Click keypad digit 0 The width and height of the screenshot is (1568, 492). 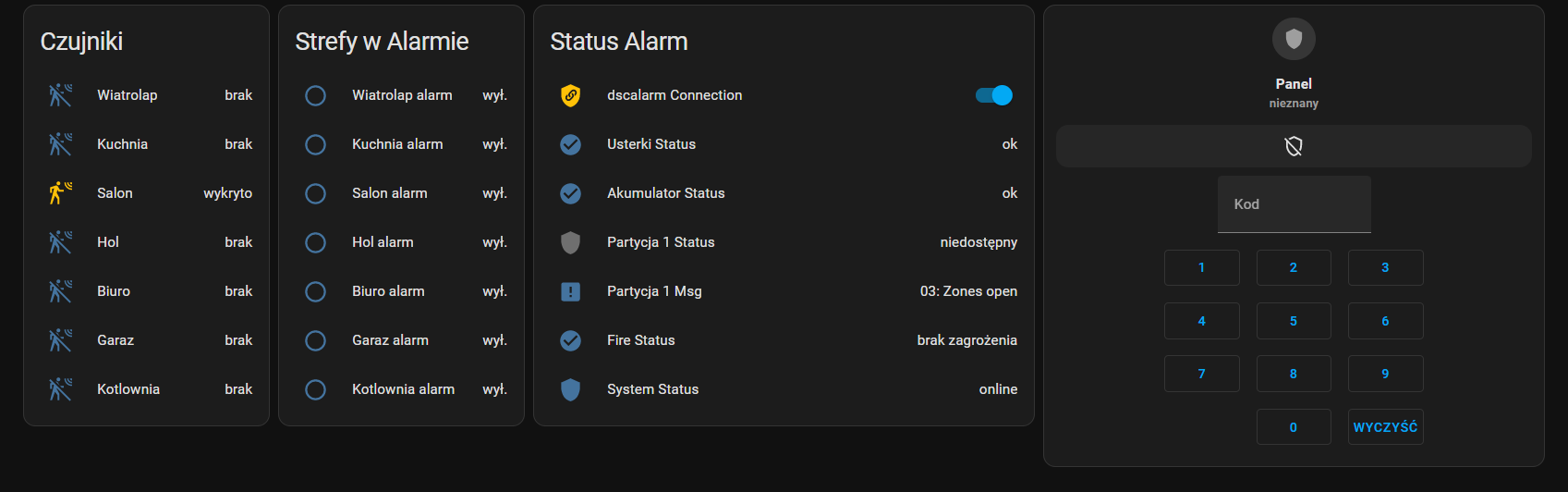[1294, 427]
